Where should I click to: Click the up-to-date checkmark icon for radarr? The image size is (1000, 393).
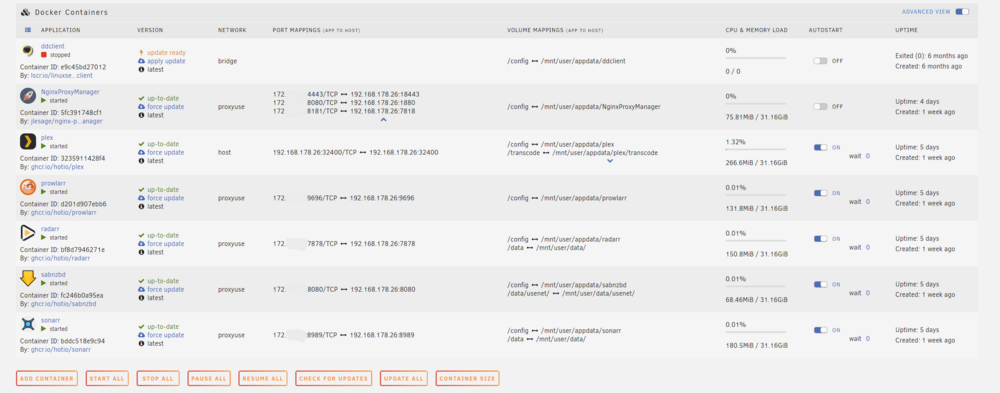(x=141, y=235)
